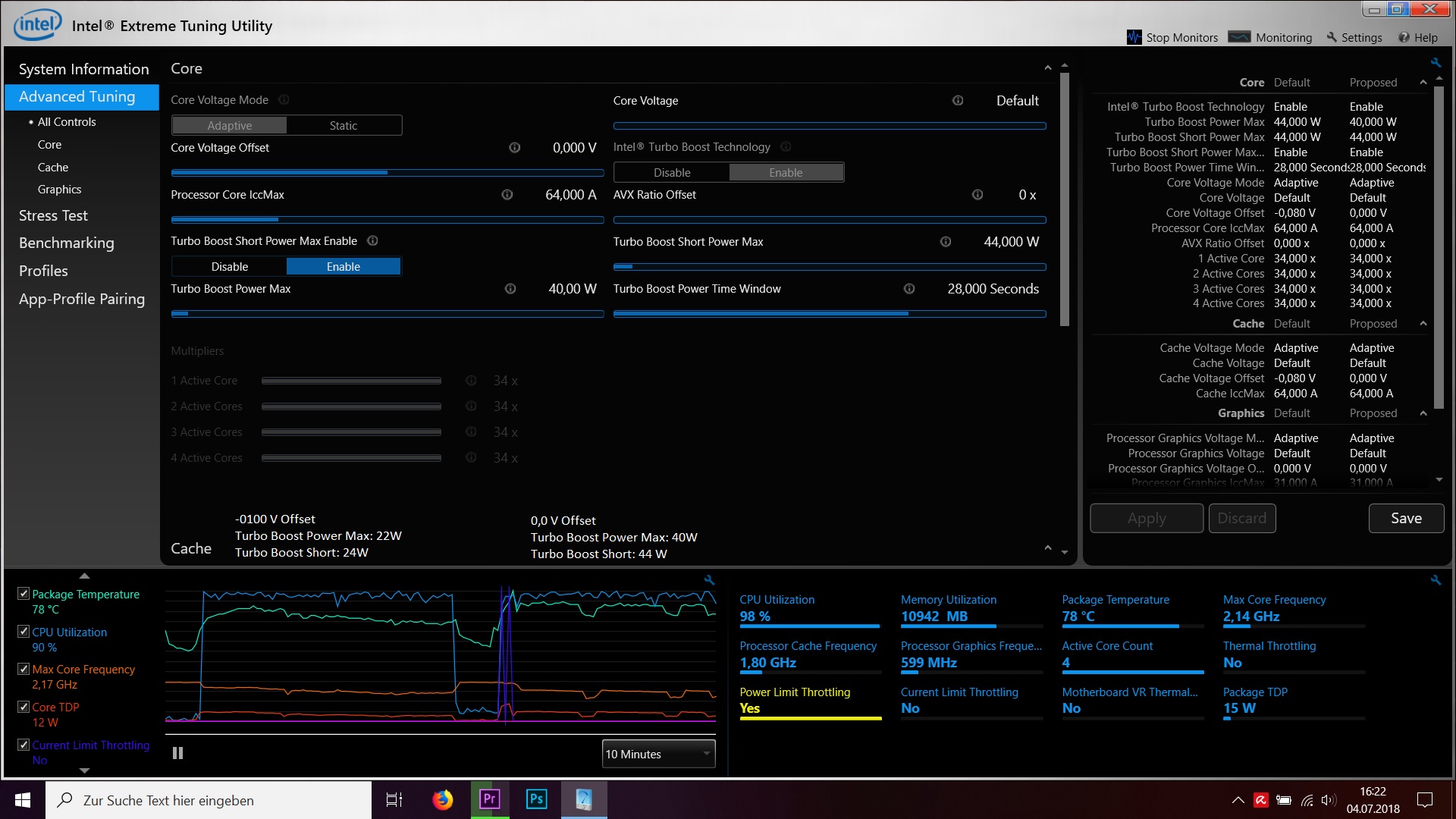This screenshot has width=1456, height=819.
Task: Open App-Profile Pairing section
Action: 82,299
